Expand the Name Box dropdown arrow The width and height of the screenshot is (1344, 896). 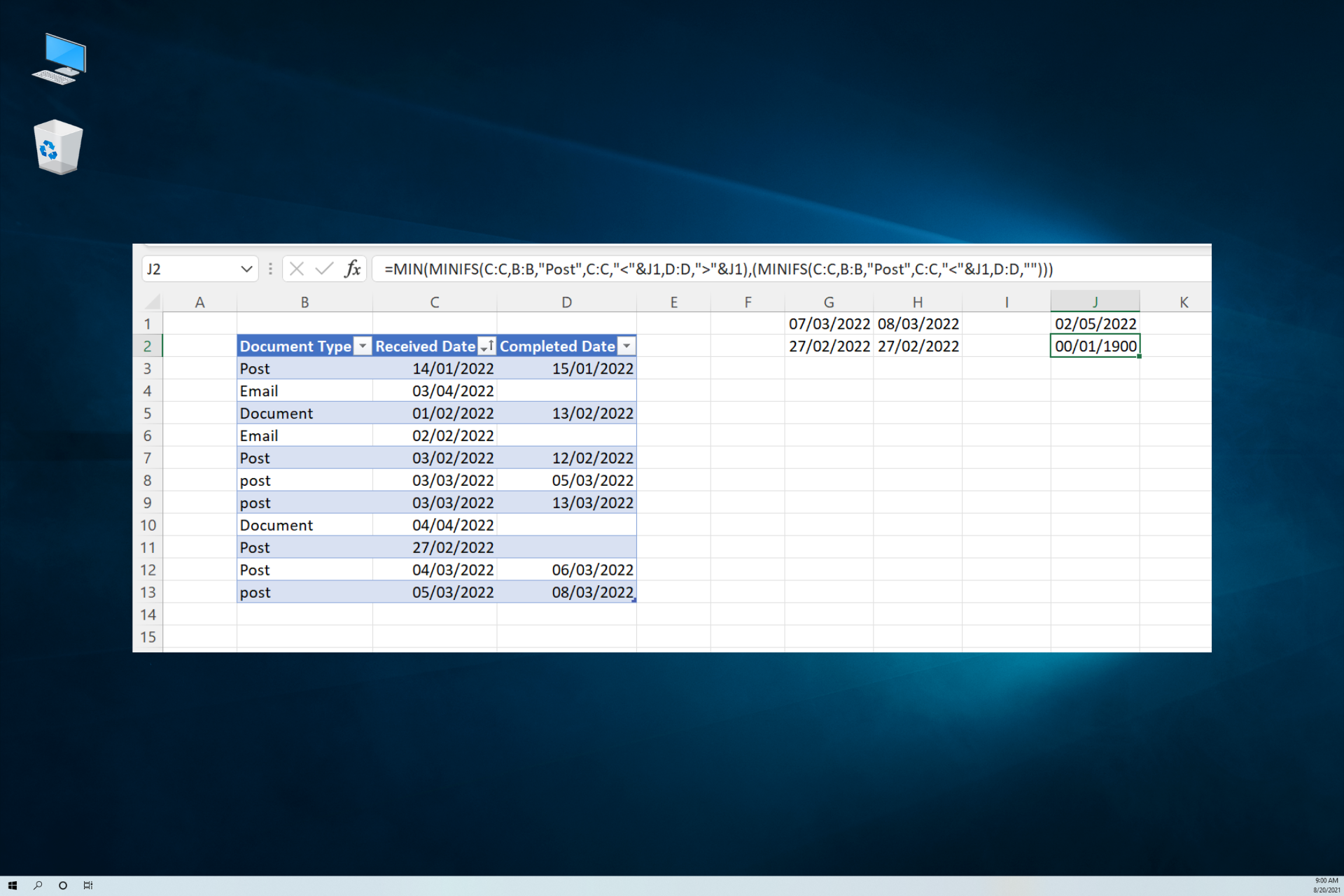[246, 269]
